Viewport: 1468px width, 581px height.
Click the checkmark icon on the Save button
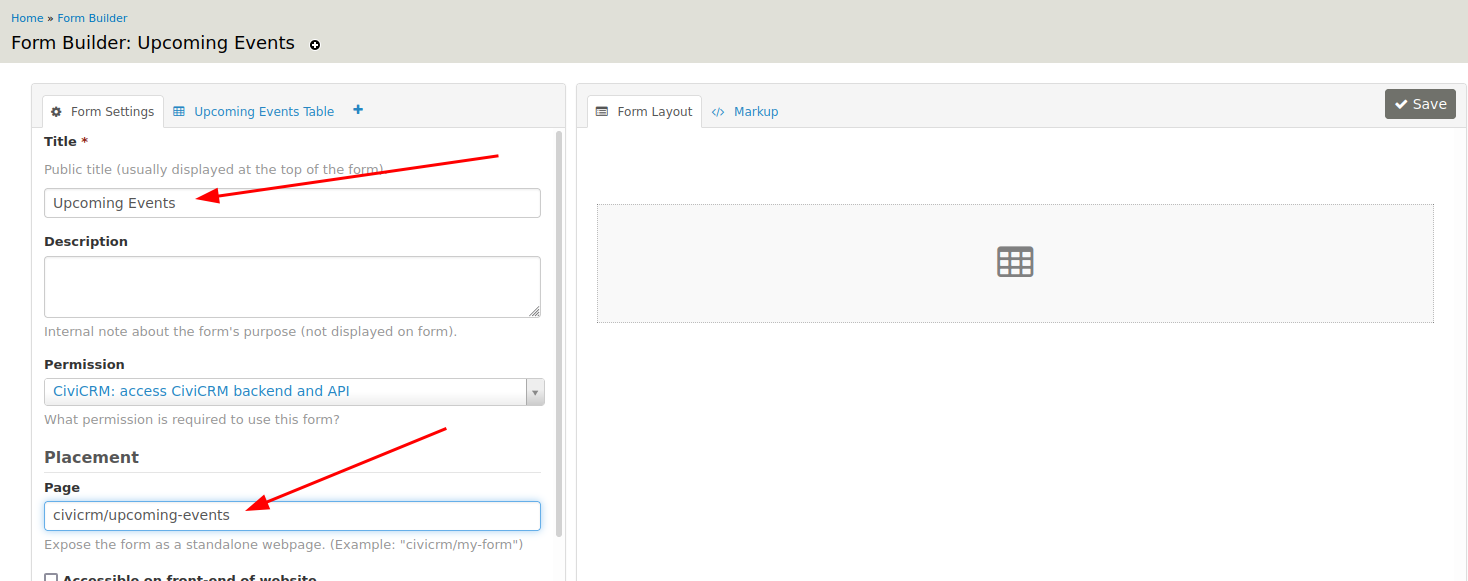(1401, 104)
